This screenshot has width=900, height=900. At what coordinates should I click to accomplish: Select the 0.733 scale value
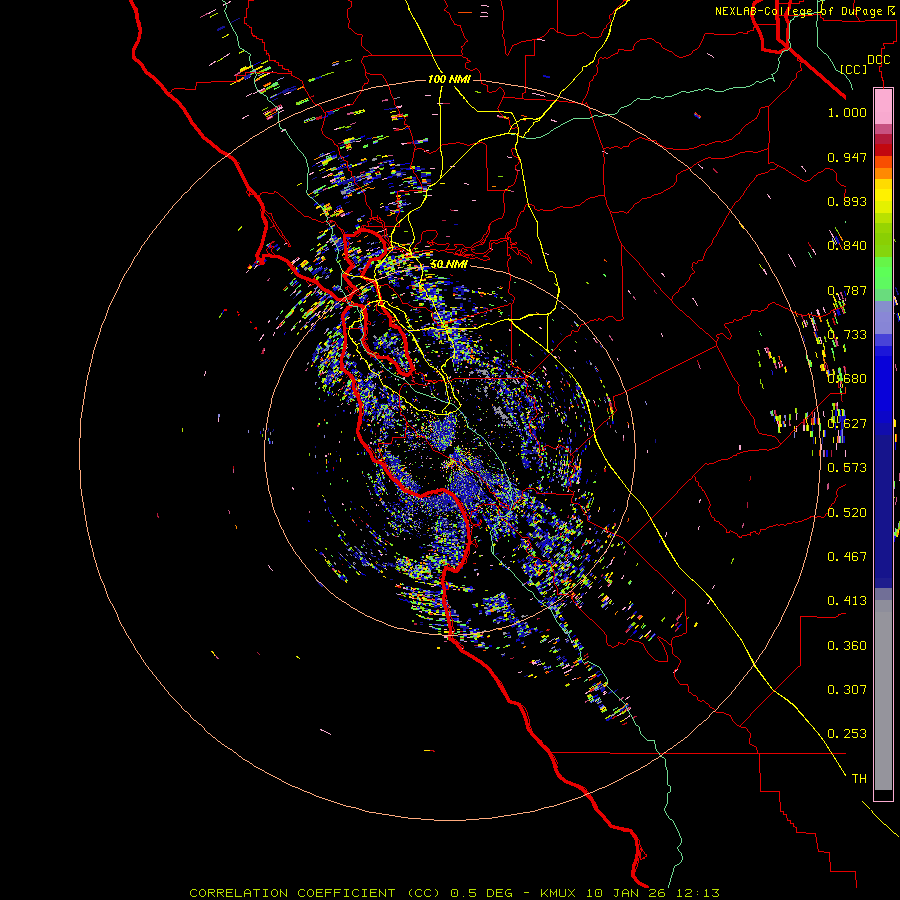click(847, 335)
